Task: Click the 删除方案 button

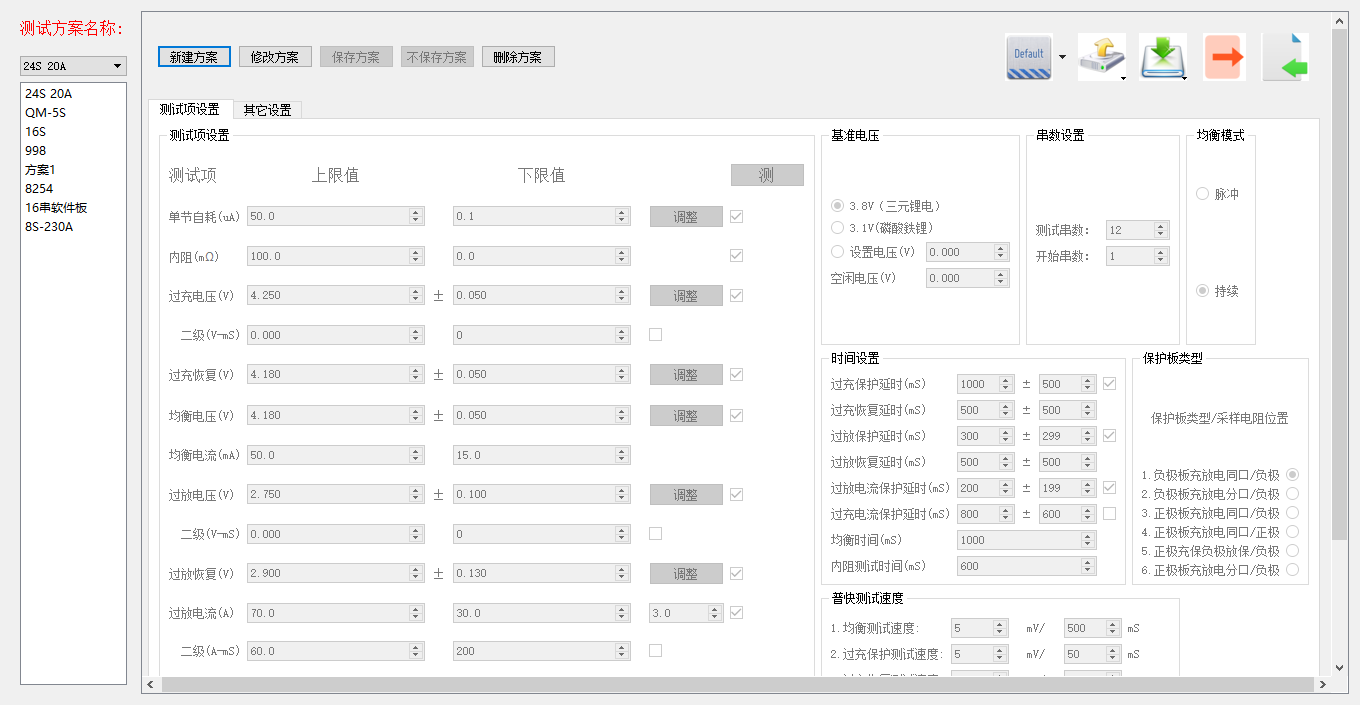Action: pos(518,57)
